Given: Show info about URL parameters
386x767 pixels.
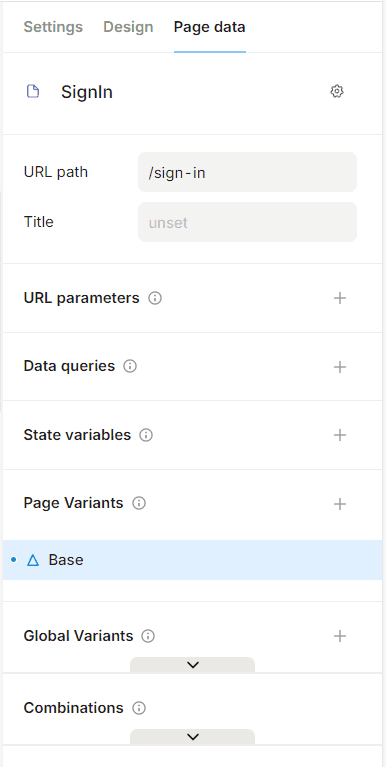Looking at the screenshot, I should 155,298.
